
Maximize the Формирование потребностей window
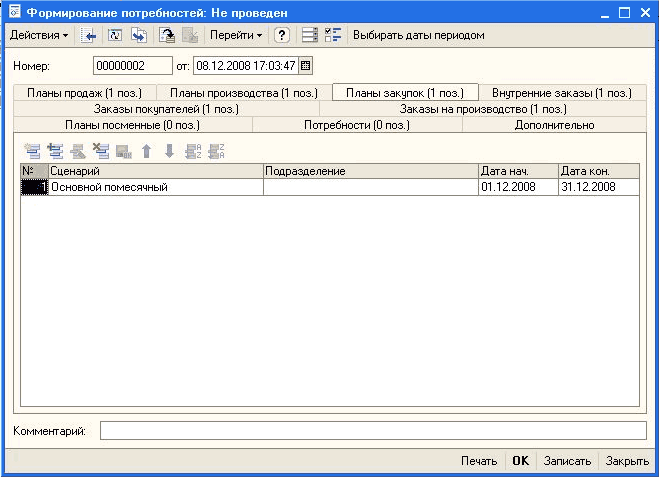pyautogui.click(x=625, y=13)
